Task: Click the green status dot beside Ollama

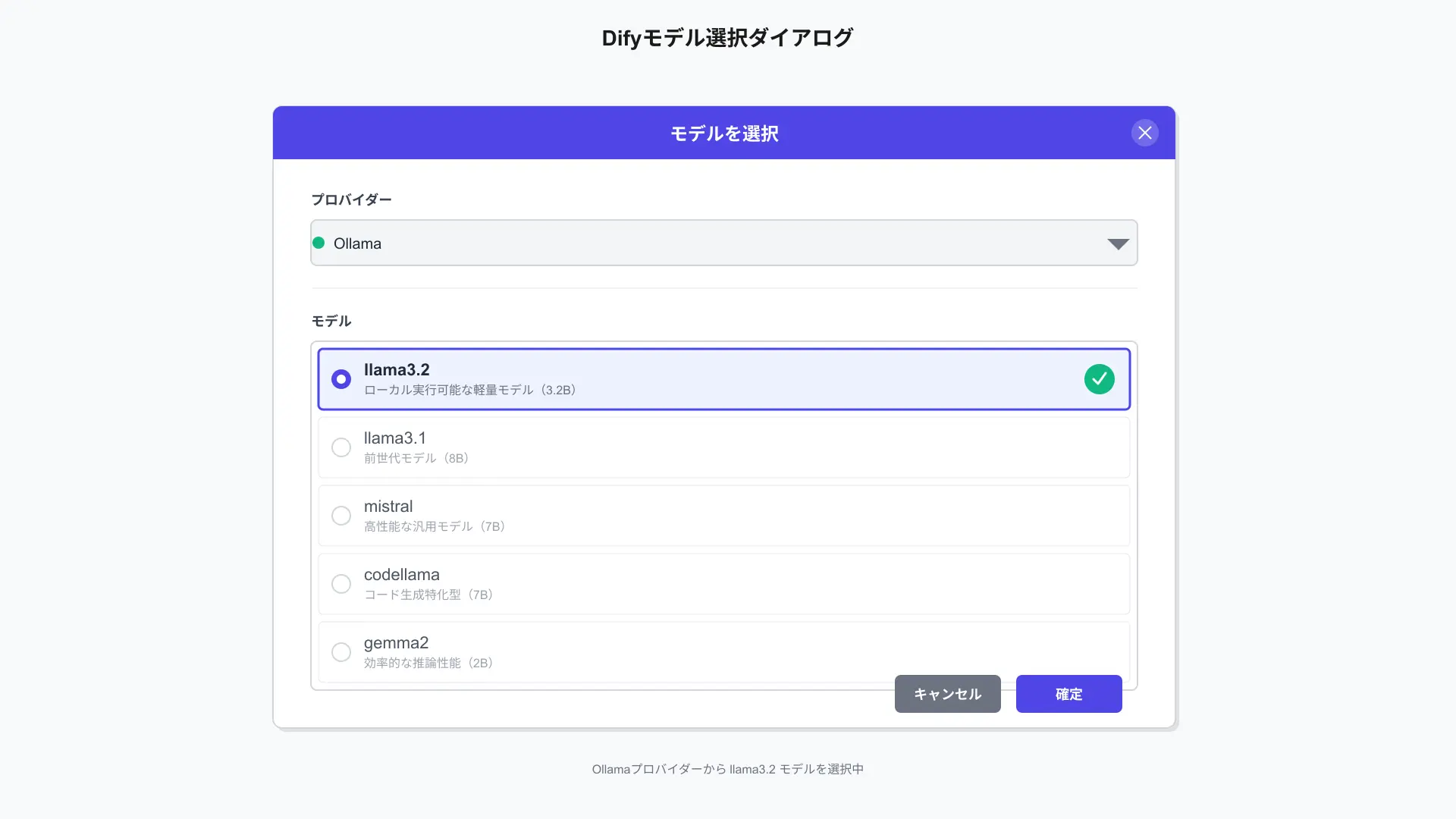Action: pos(318,243)
